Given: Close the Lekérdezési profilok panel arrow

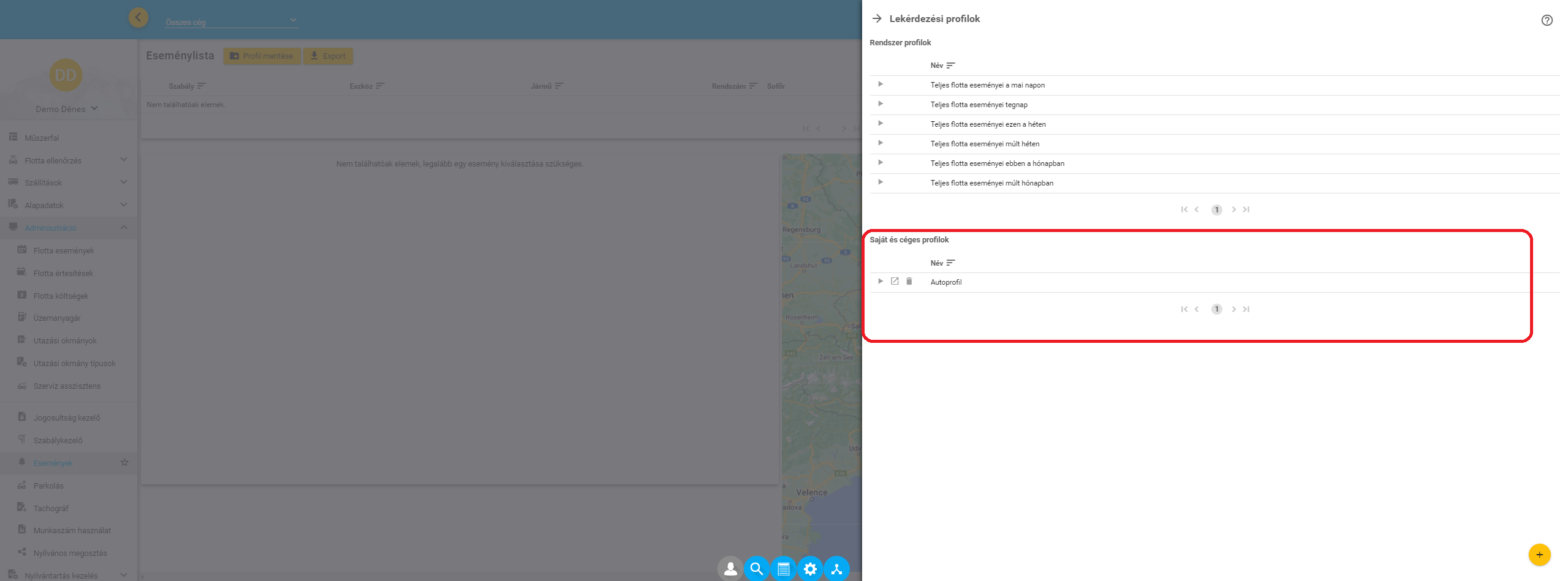Looking at the screenshot, I should [877, 18].
